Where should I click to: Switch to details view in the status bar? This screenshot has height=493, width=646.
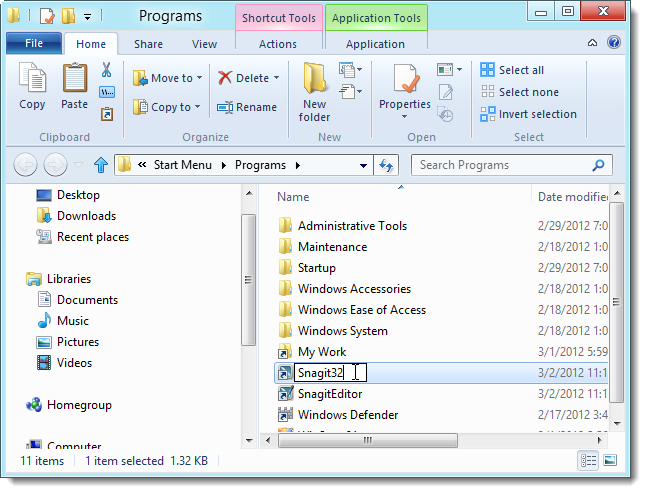point(588,460)
